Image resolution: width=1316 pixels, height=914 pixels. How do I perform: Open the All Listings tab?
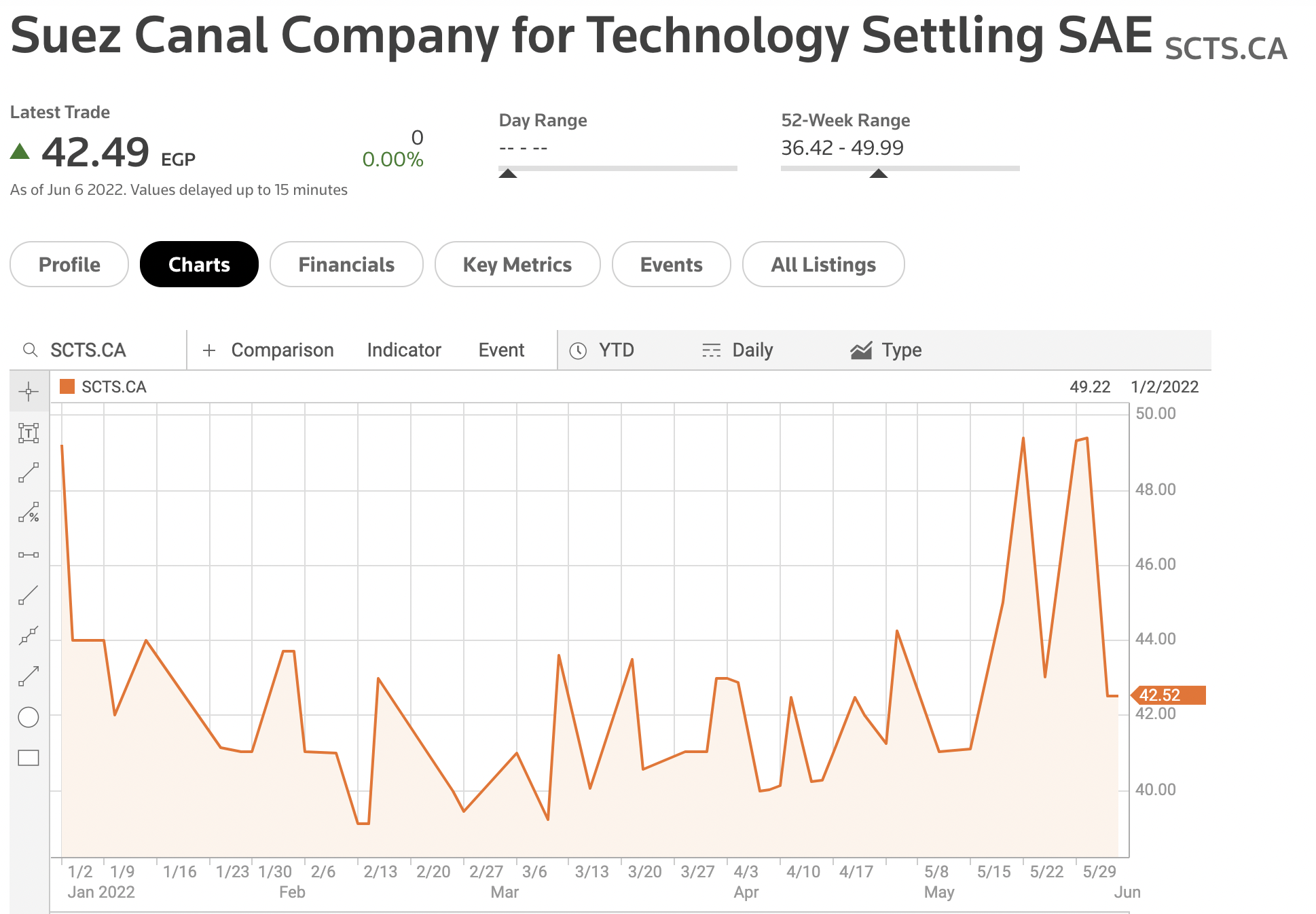point(823,264)
